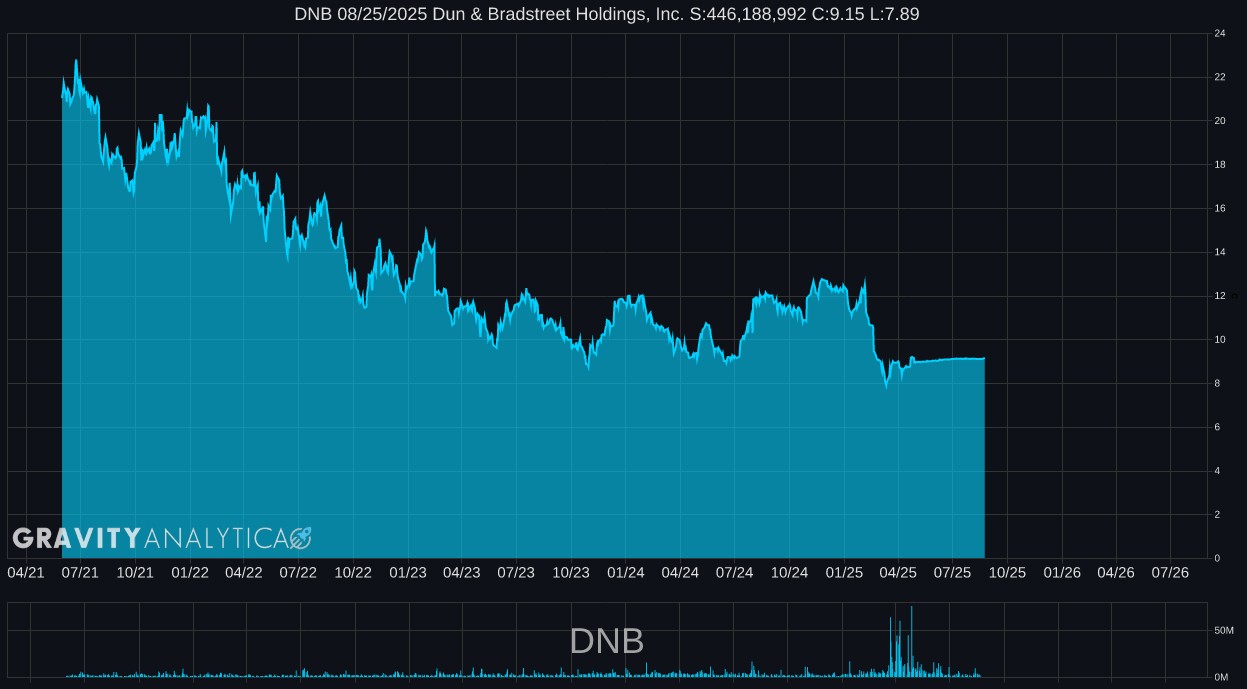Click the 4 price label on the y-axis

tap(1217, 471)
